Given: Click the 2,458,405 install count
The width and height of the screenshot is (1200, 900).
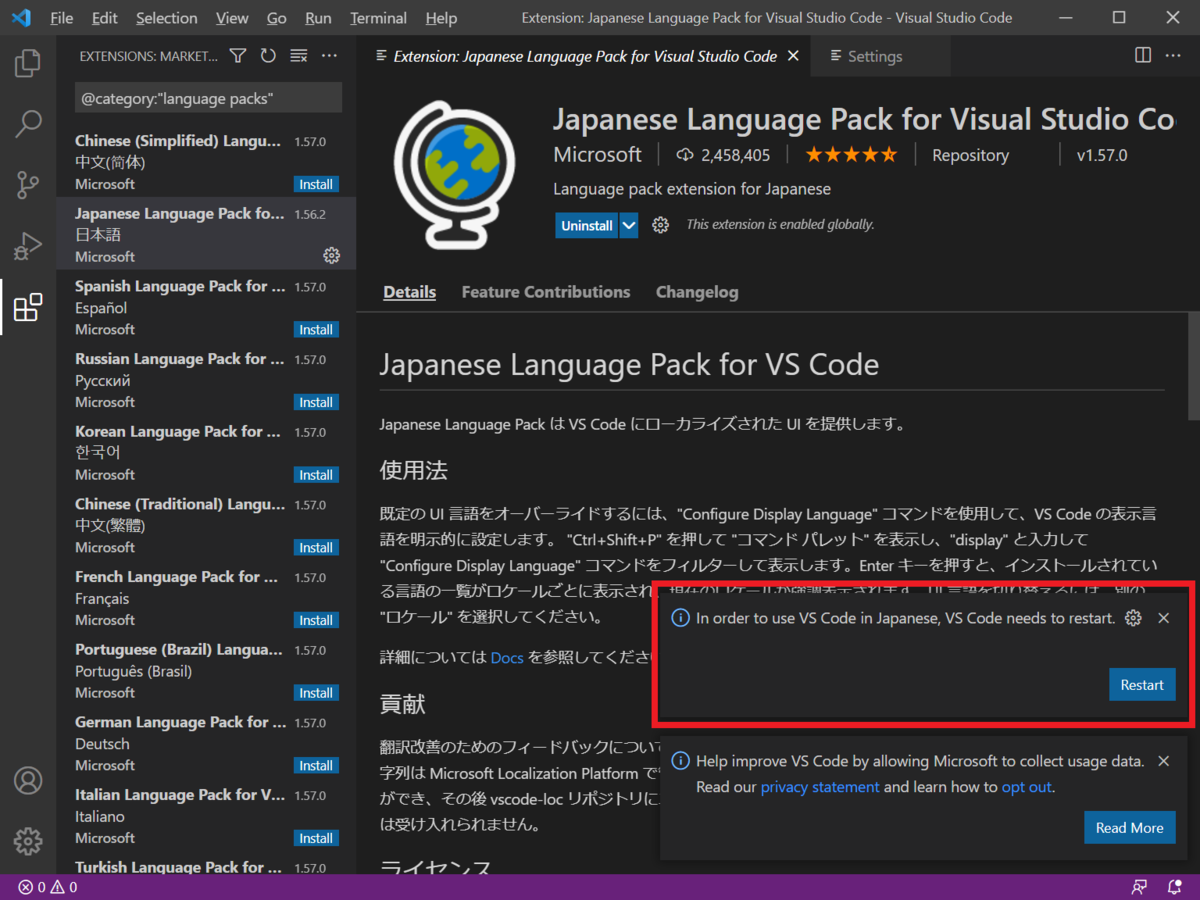Looking at the screenshot, I should click(x=724, y=155).
